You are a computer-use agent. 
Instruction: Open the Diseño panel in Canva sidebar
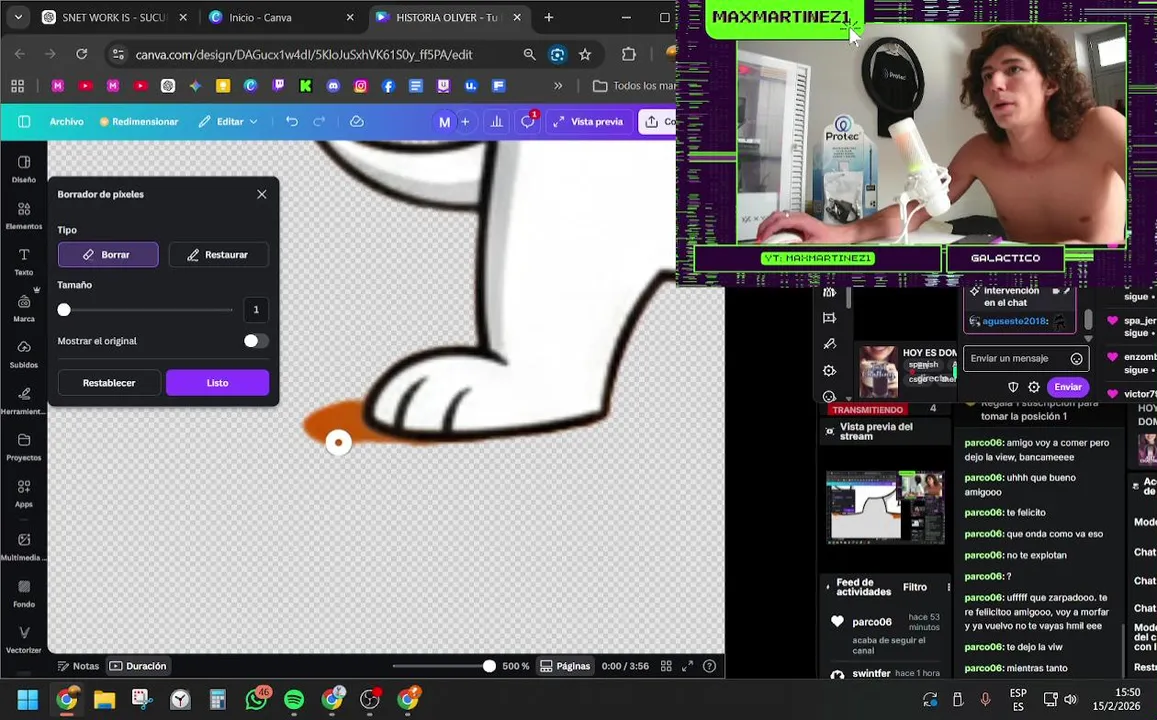(24, 169)
